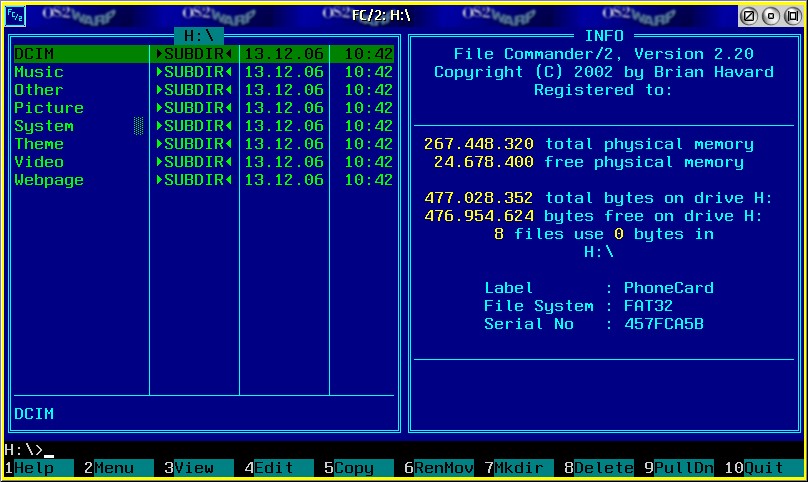The height and width of the screenshot is (482, 808).
Task: Choose 3 View in bottom bar
Action: [198, 468]
